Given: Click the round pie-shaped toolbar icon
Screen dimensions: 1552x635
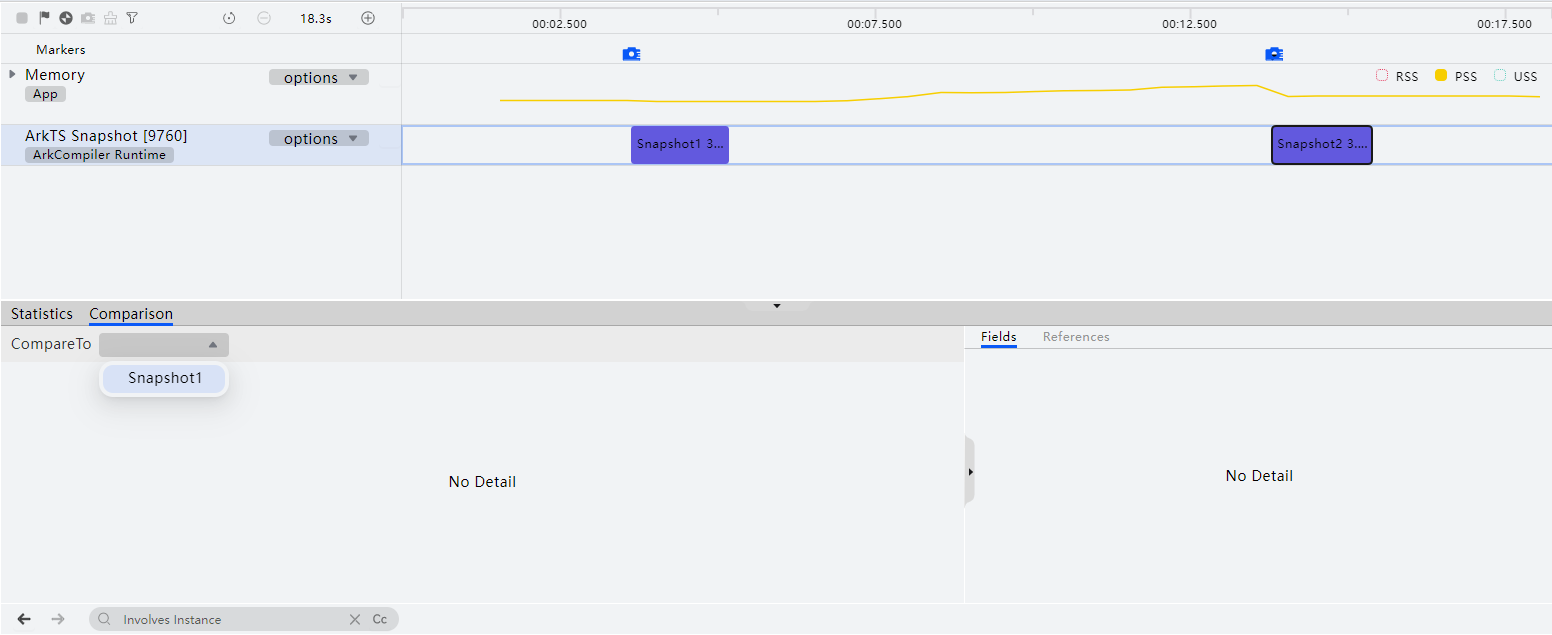Looking at the screenshot, I should (66, 18).
